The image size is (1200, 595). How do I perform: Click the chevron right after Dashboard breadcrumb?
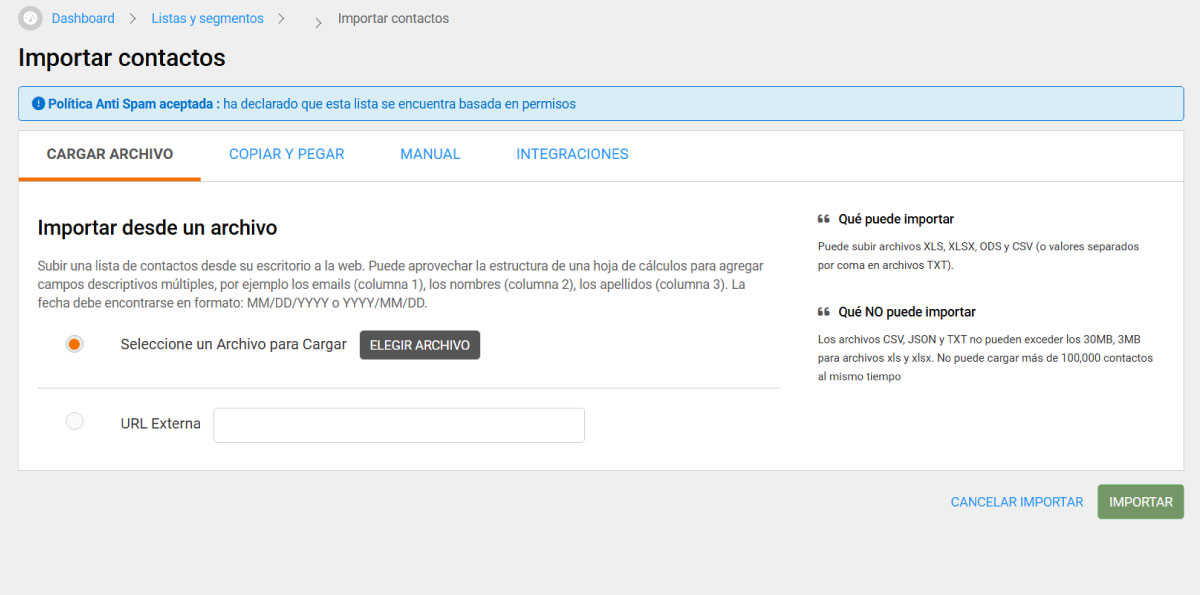click(x=133, y=19)
